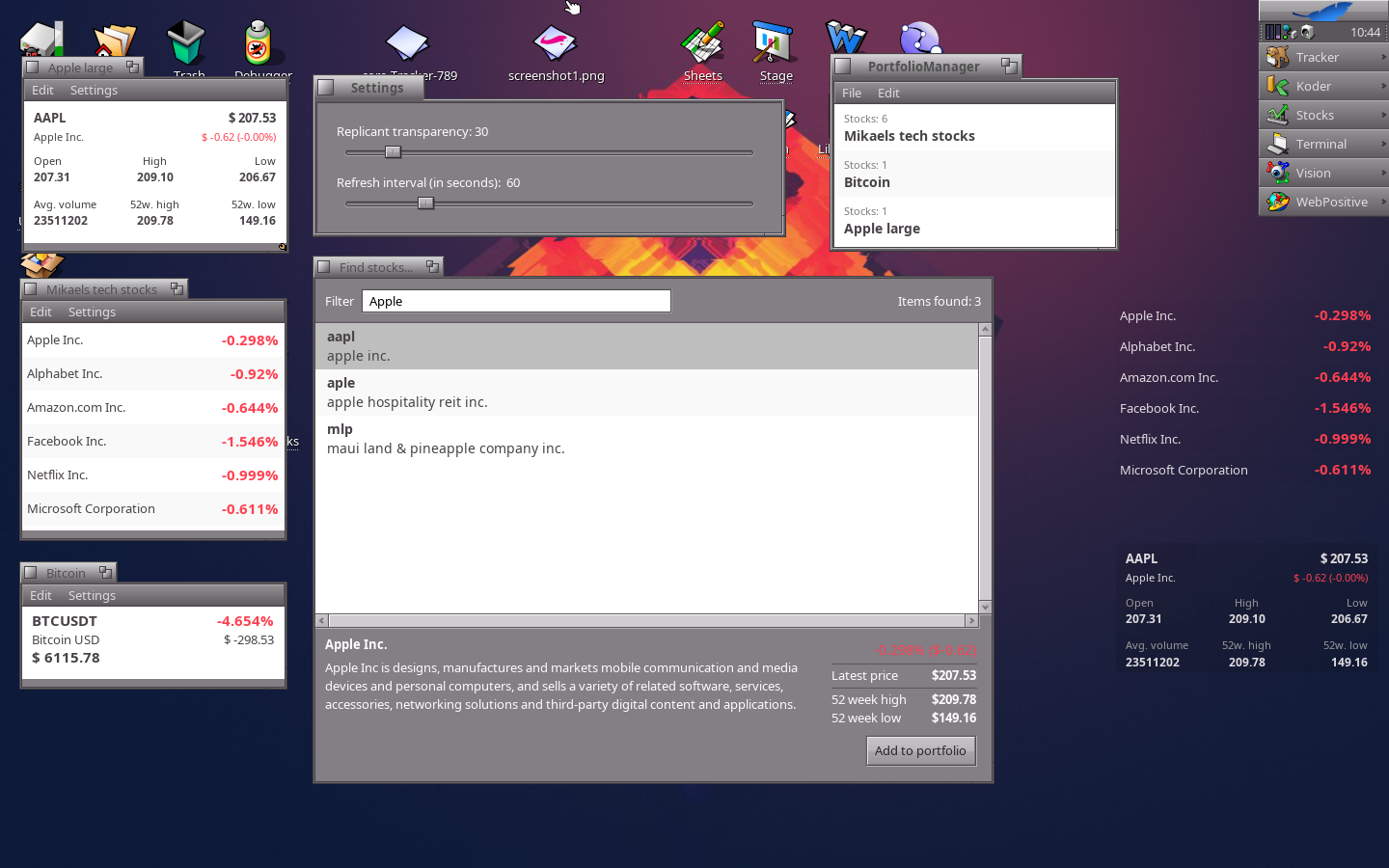Open Bitcoin portfolio entry in PortfolioManager
The image size is (1389, 868).
[974, 174]
